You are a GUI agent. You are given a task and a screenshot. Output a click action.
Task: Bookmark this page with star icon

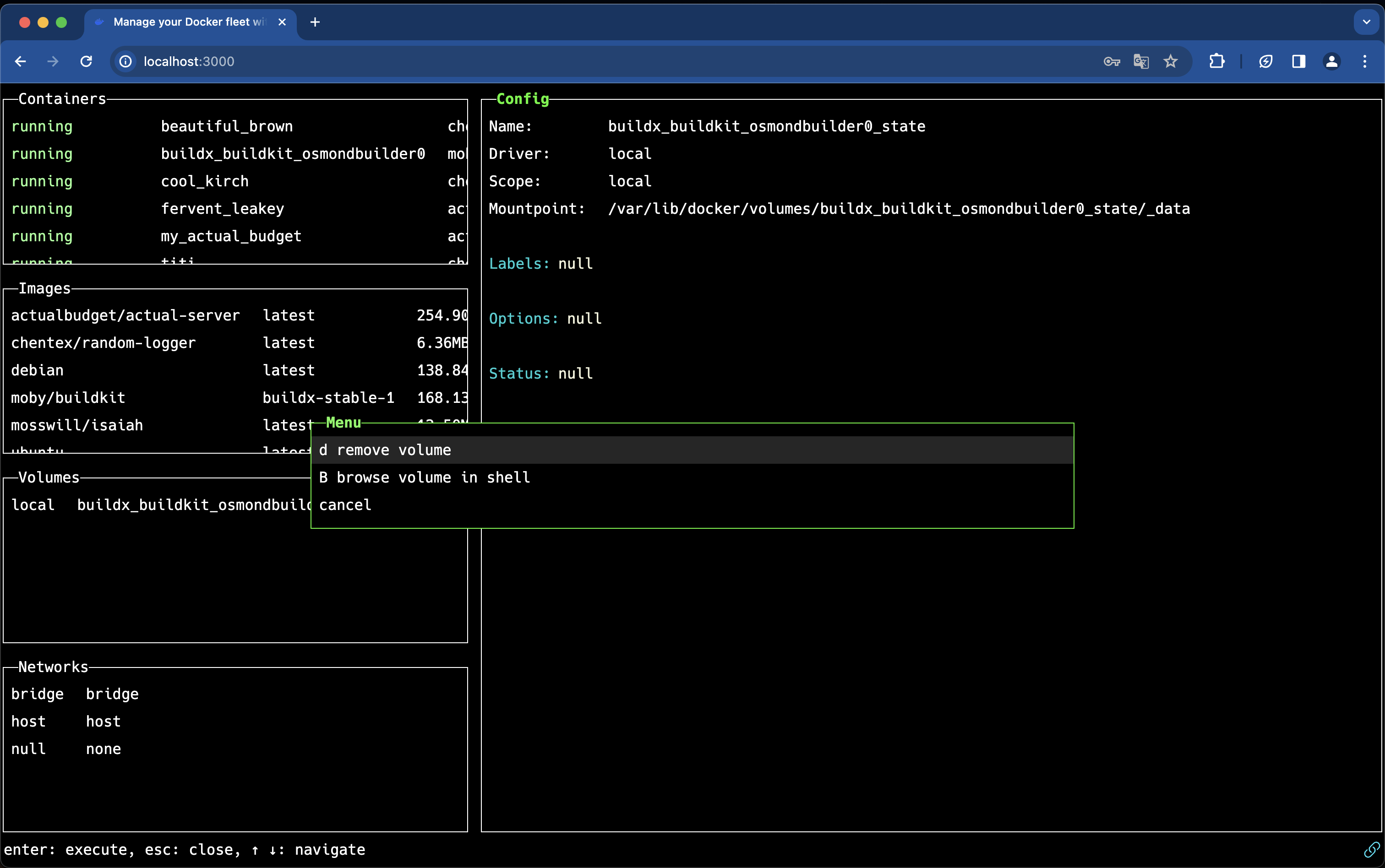1170,61
